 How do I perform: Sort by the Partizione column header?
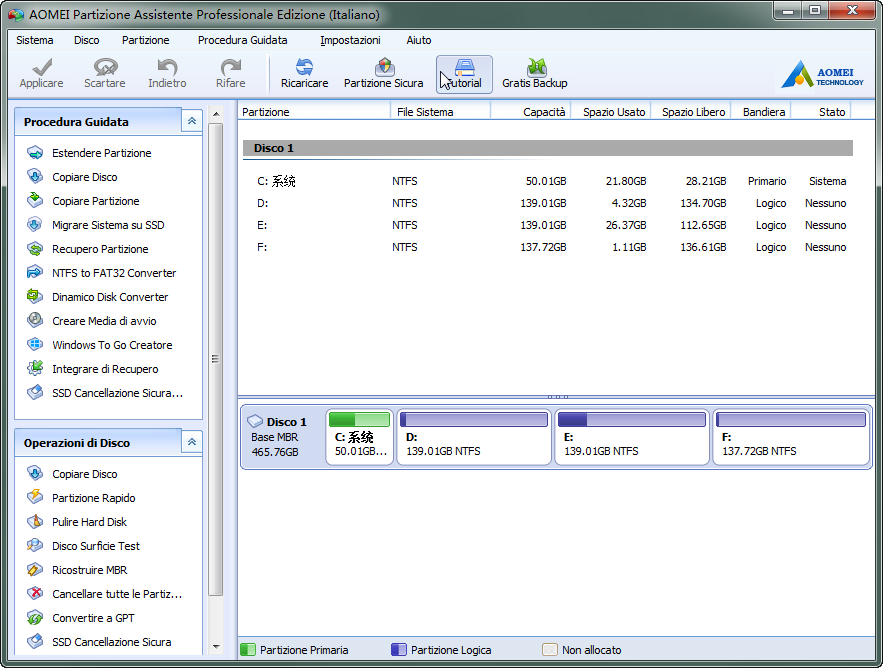click(314, 112)
